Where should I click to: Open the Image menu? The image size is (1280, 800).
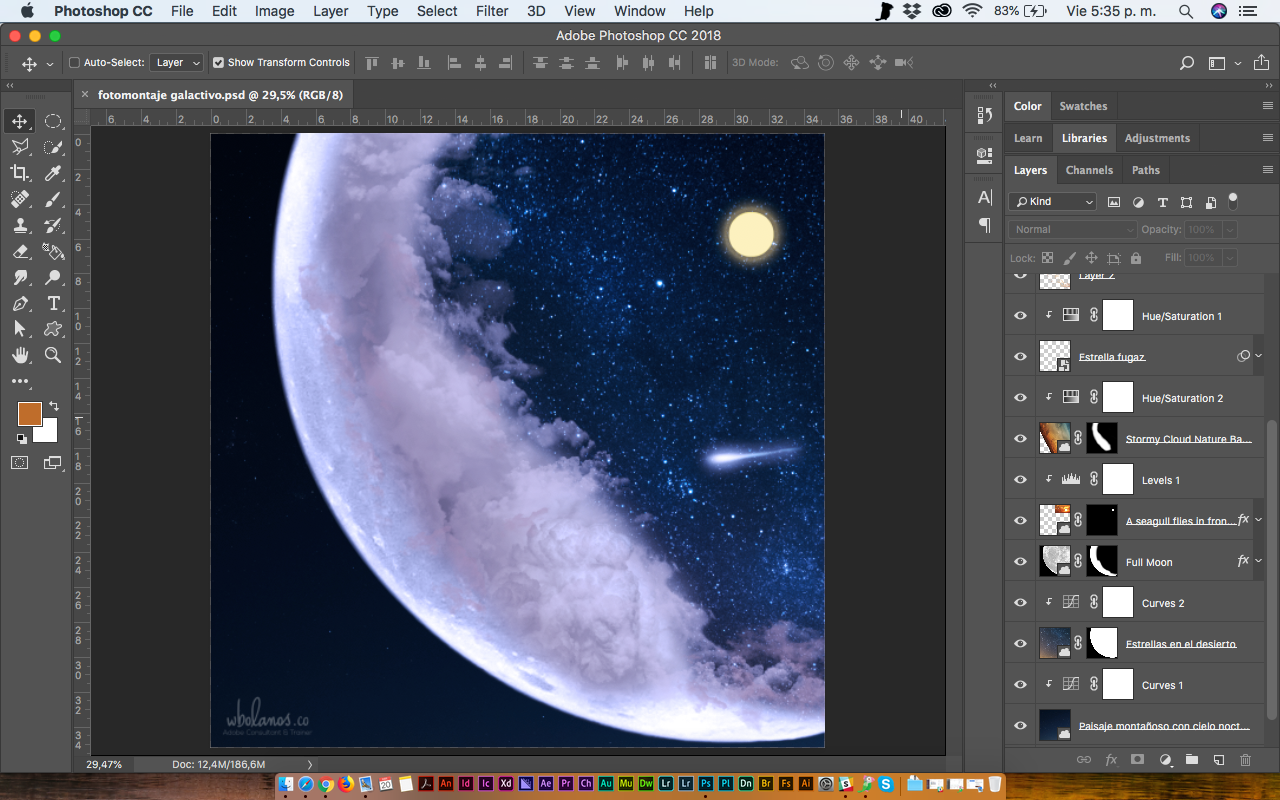[274, 11]
